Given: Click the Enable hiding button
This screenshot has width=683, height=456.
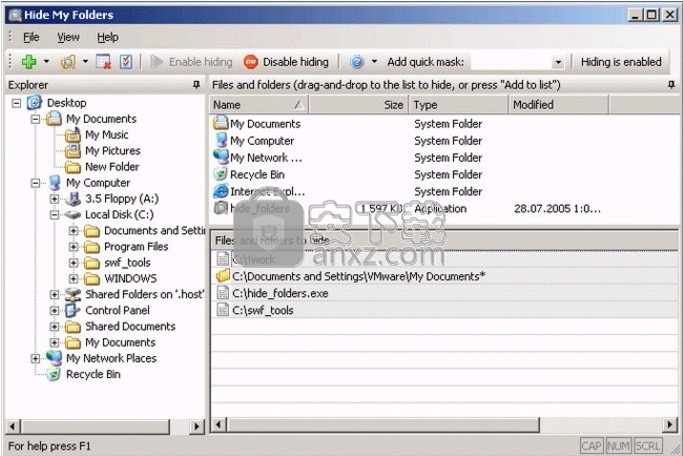Looking at the screenshot, I should tap(191, 62).
